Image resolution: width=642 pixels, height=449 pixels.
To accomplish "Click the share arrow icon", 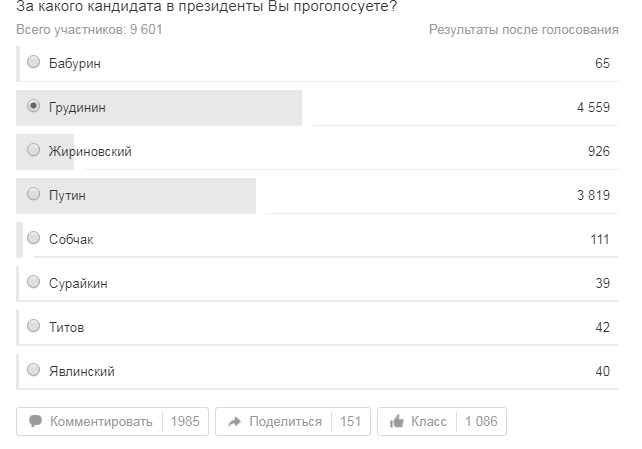I will point(234,422).
